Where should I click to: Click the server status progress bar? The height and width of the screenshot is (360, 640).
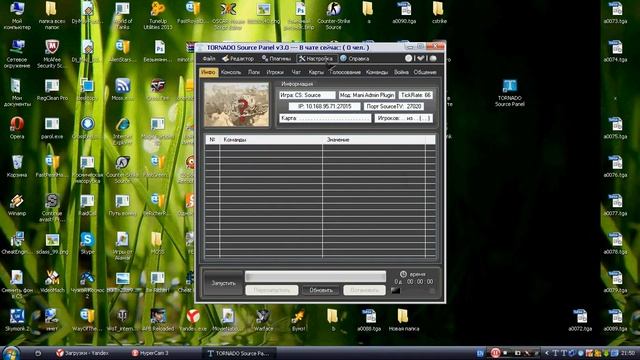pos(315,277)
